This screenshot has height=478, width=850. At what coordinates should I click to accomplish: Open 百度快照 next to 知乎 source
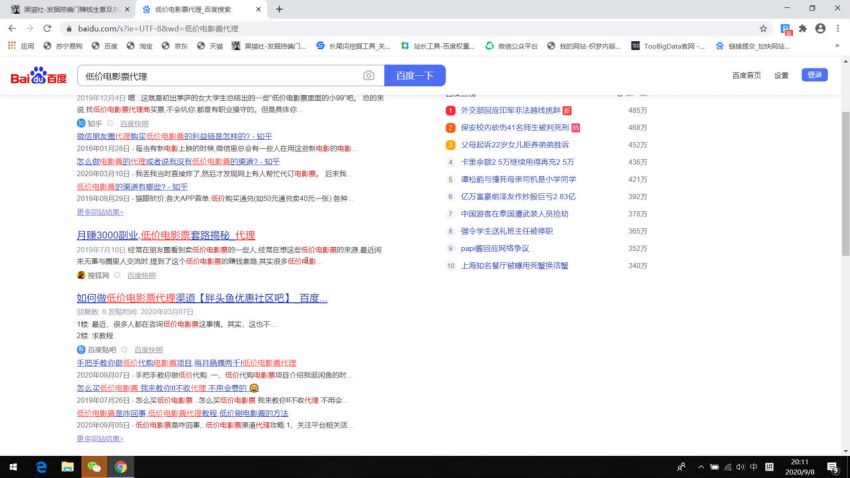tap(134, 124)
